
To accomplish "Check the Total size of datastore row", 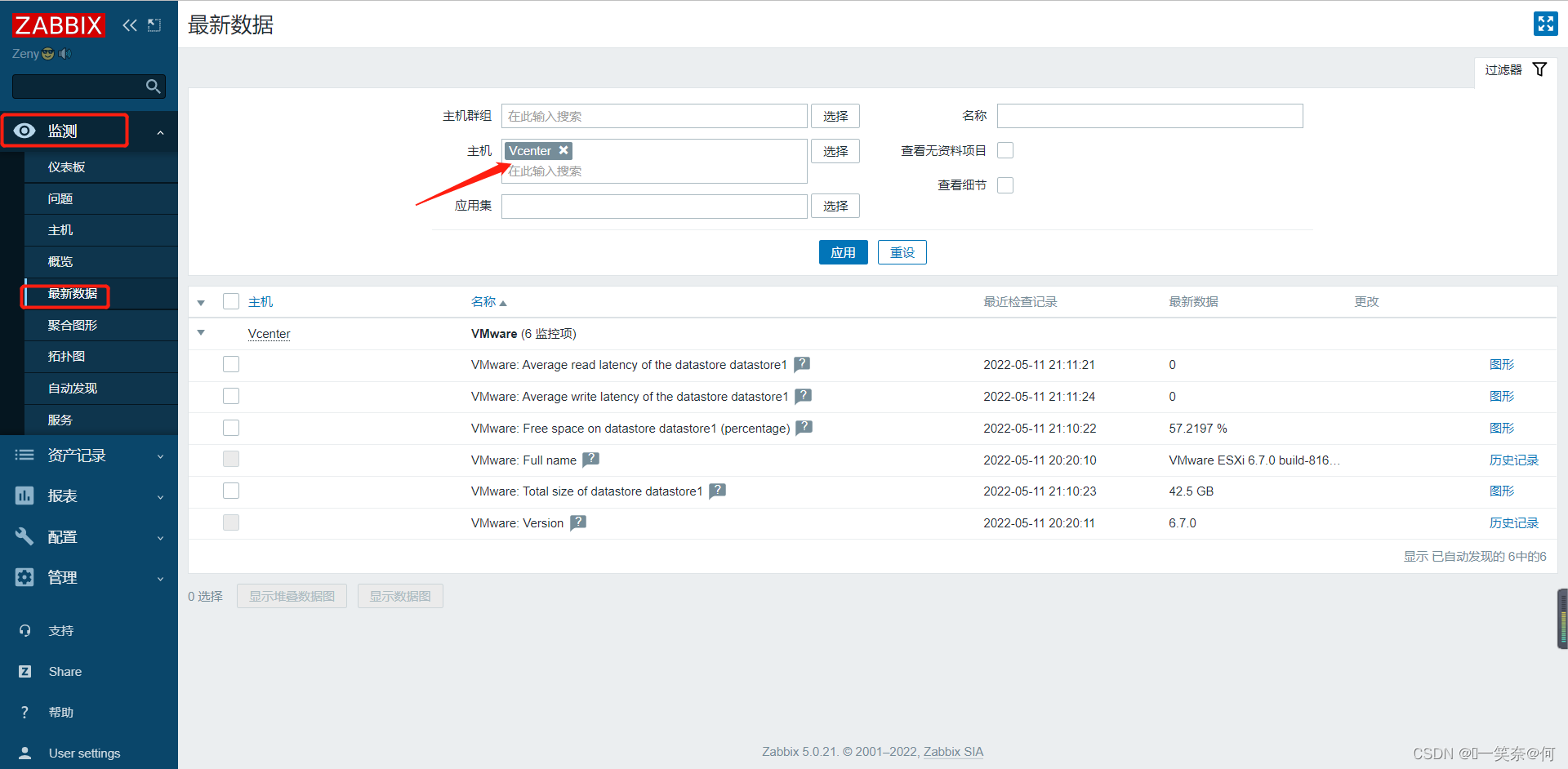I will (x=231, y=491).
